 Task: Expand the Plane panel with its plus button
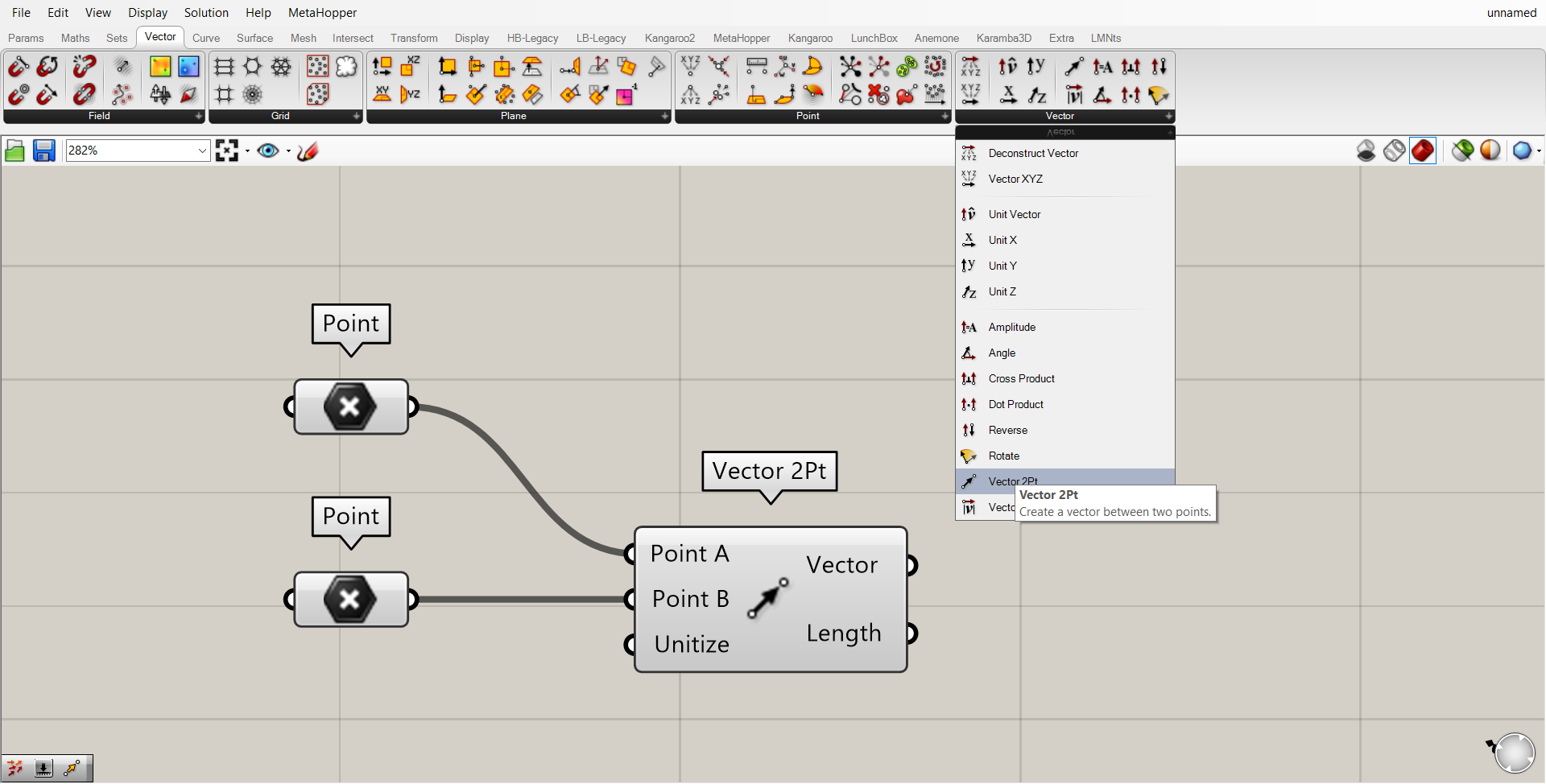[664, 116]
